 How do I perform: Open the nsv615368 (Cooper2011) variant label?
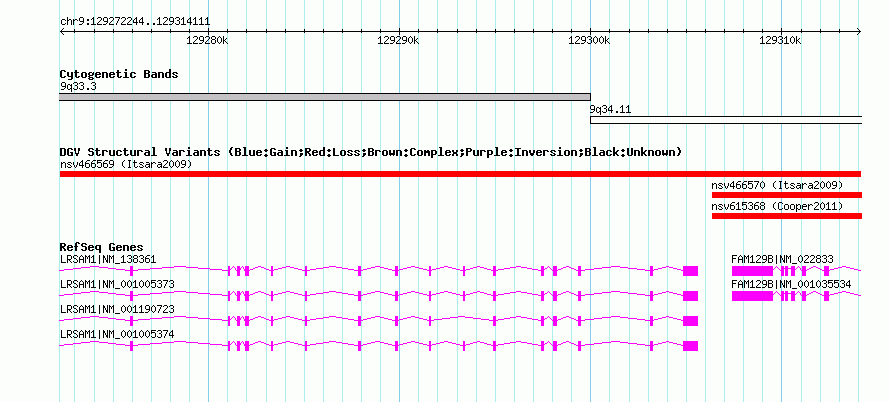[777, 206]
